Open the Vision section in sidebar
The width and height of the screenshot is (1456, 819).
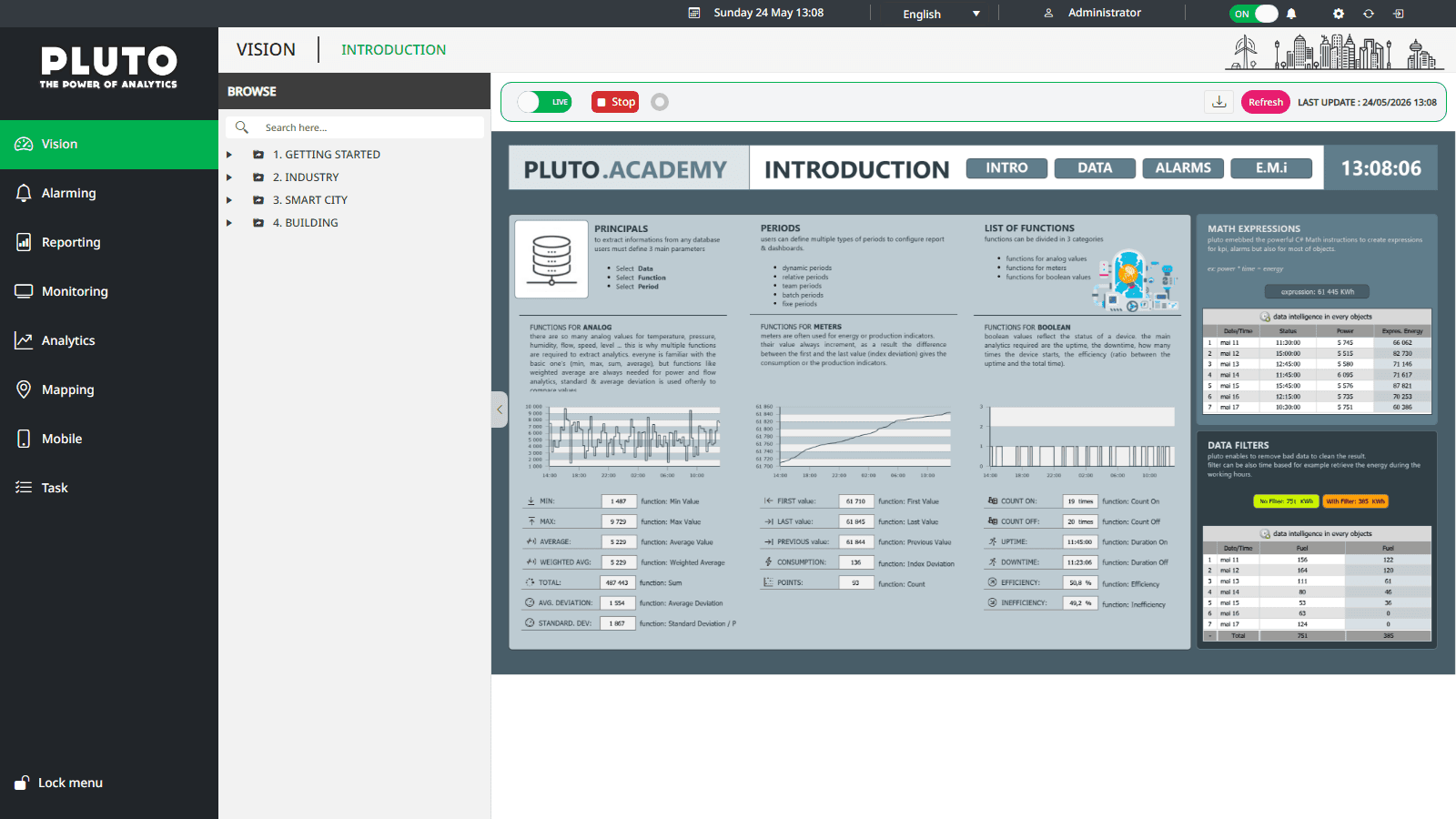pyautogui.click(x=109, y=144)
